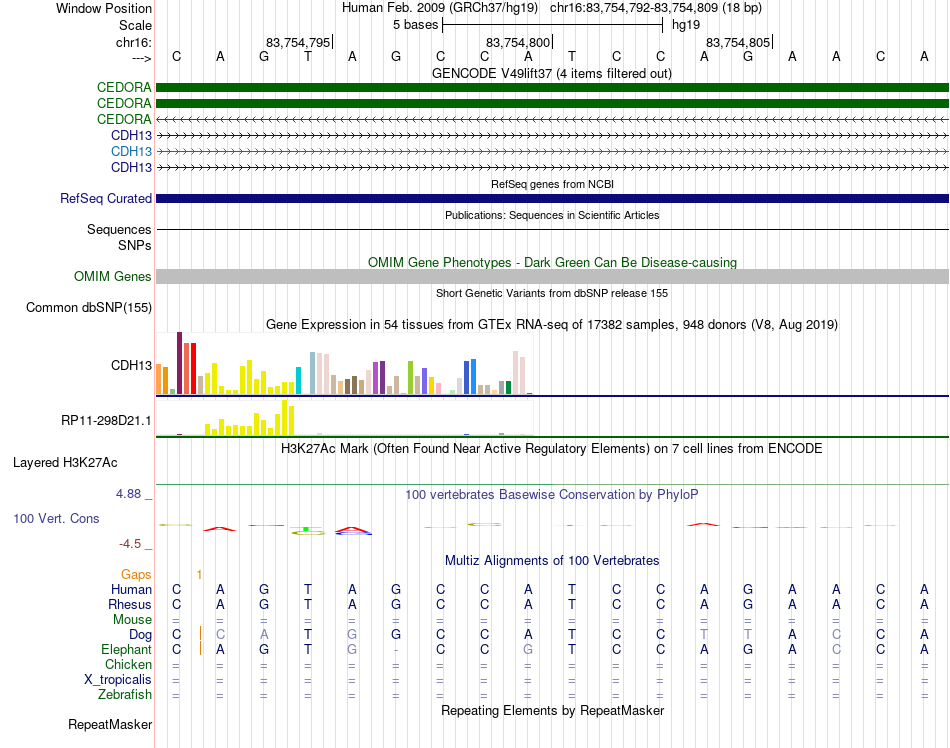Viewport: 950px width, 748px height.
Task: Click the 'OMIM Genes' track label
Action: click(113, 277)
